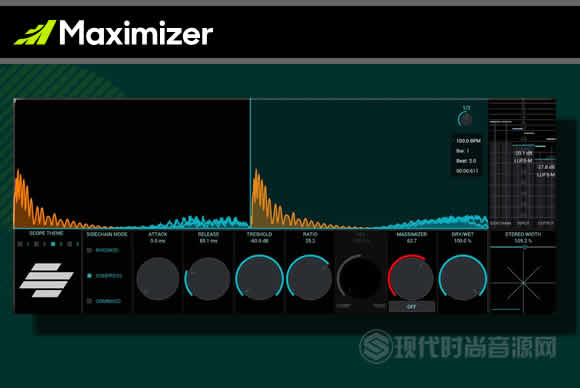This screenshot has height=388, width=580.
Task: Select the middle Sidechain Mode option
Action: coord(90,276)
